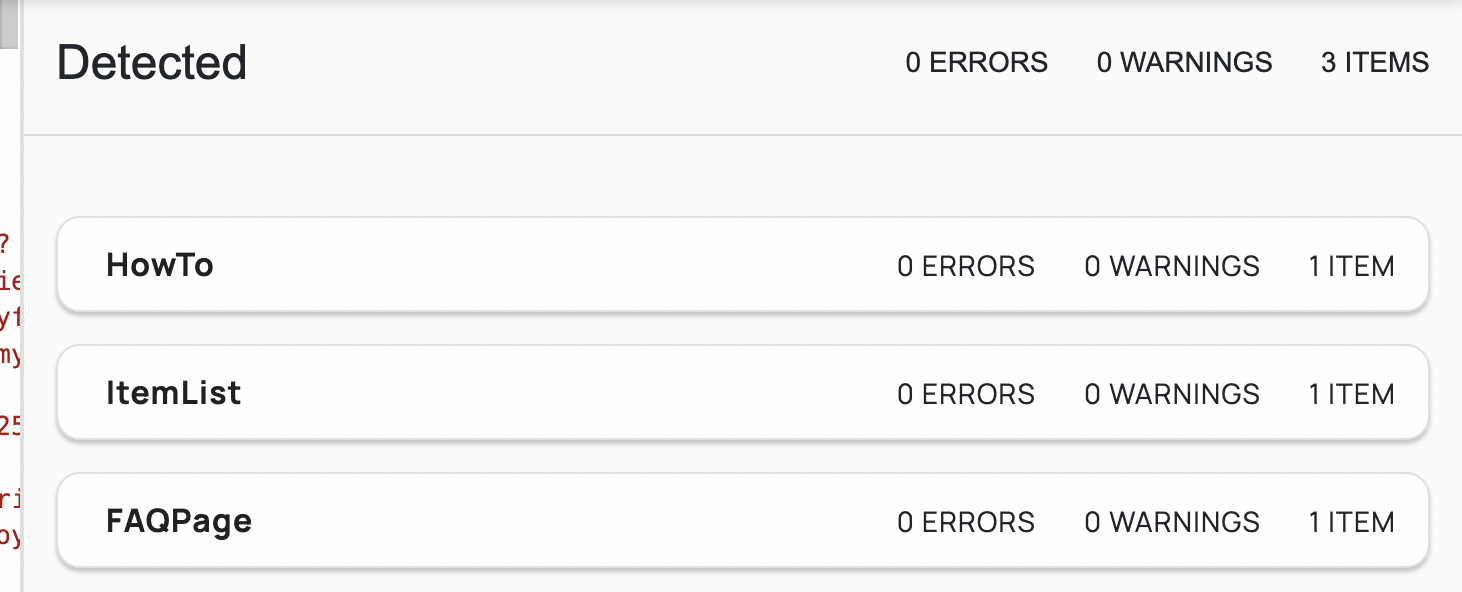Click the red '25' code text at left edge
This screenshot has width=1462, height=592.
pyautogui.click(x=10, y=427)
